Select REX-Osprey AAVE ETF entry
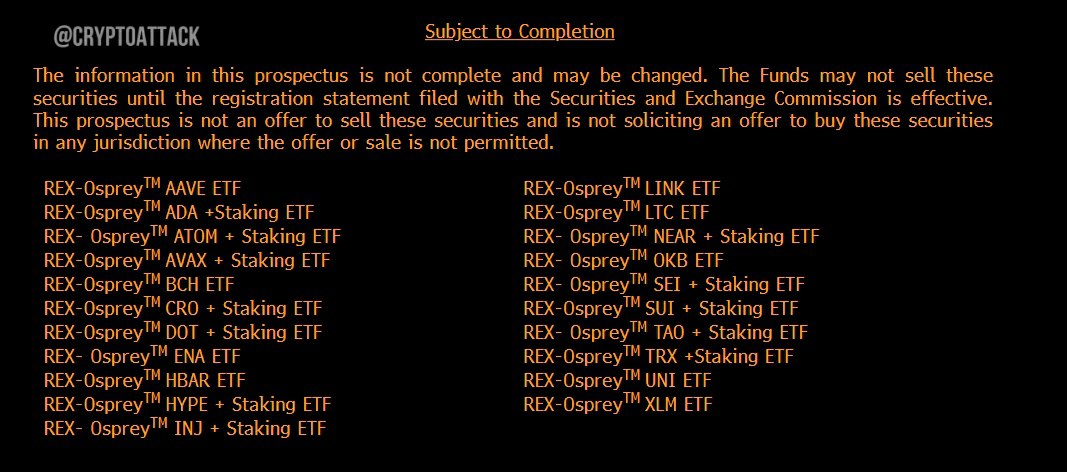Image resolution: width=1067 pixels, height=472 pixels. tap(142, 188)
